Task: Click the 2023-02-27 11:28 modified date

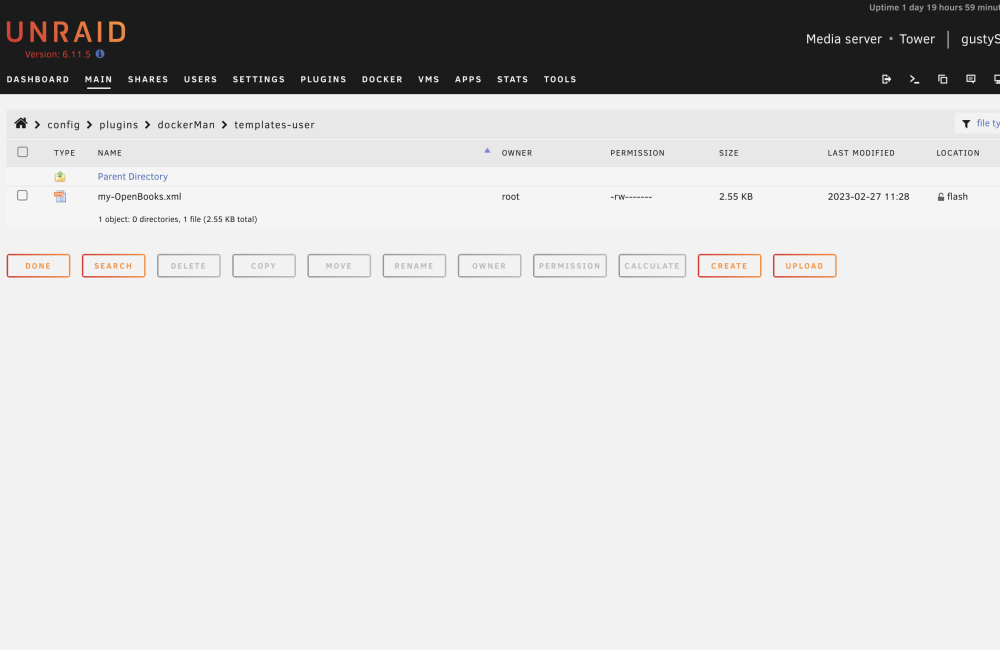Action: coord(869,196)
